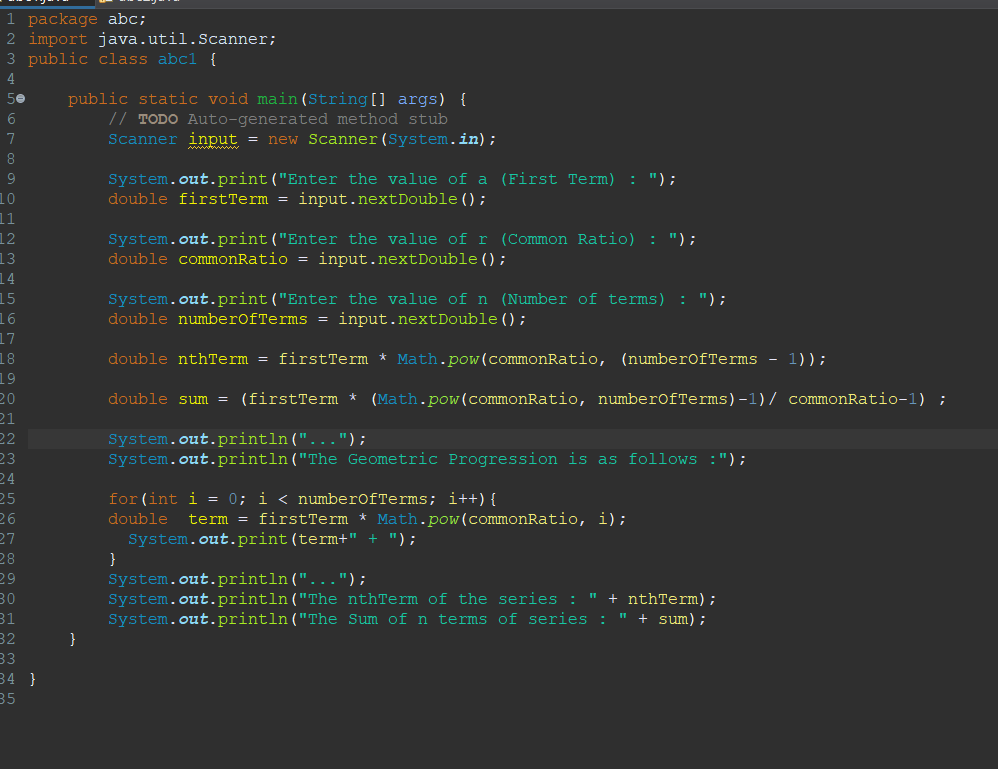Click the class closing brace on line 34

pos(32,679)
